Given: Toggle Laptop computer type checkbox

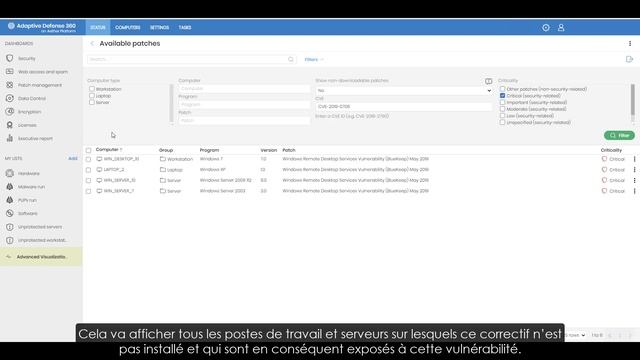Looking at the screenshot, I should pos(92,96).
